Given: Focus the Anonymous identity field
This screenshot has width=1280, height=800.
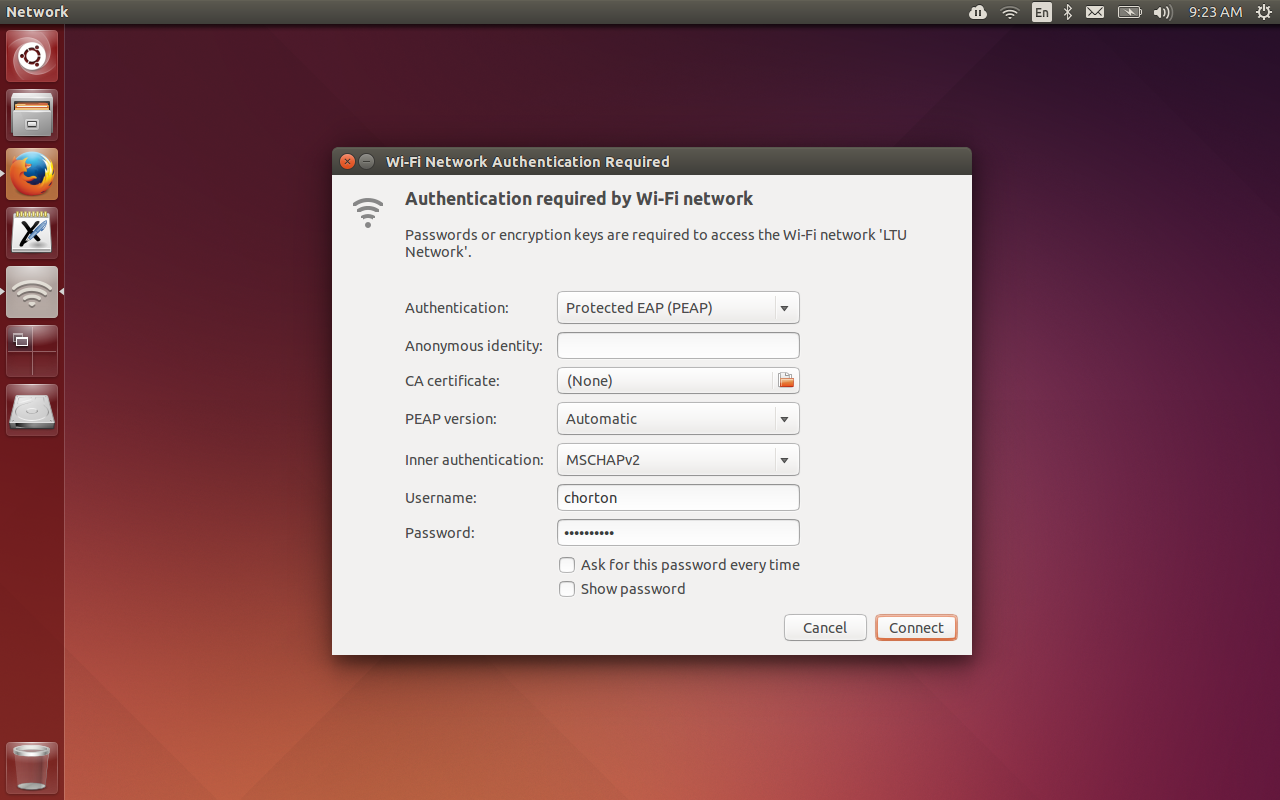Looking at the screenshot, I should 678,346.
